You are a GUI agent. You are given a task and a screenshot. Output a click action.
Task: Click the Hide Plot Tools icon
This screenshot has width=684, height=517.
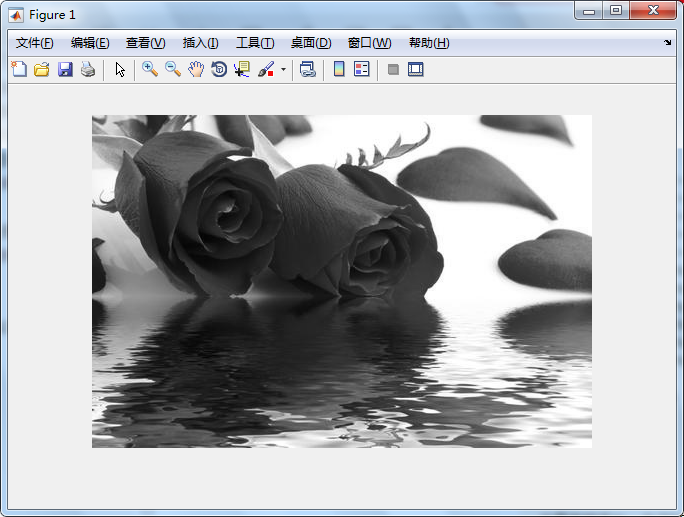pyautogui.click(x=393, y=69)
